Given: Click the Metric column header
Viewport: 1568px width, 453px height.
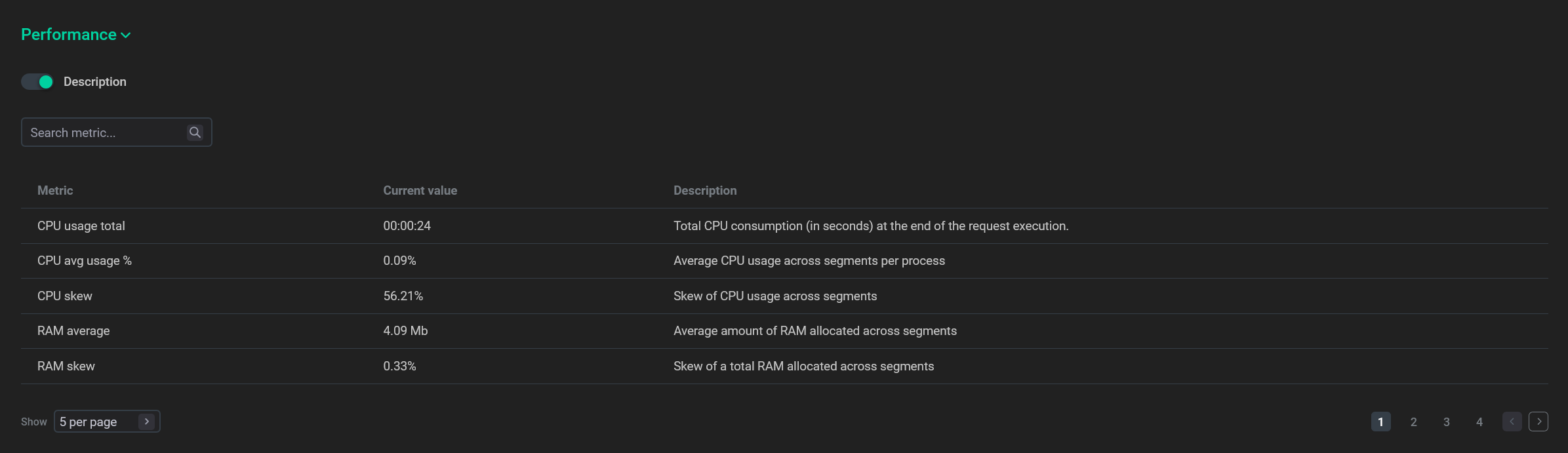Looking at the screenshot, I should pos(54,190).
